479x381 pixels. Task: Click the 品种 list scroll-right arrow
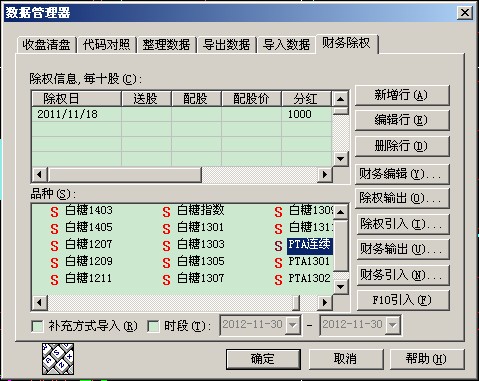pos(324,303)
